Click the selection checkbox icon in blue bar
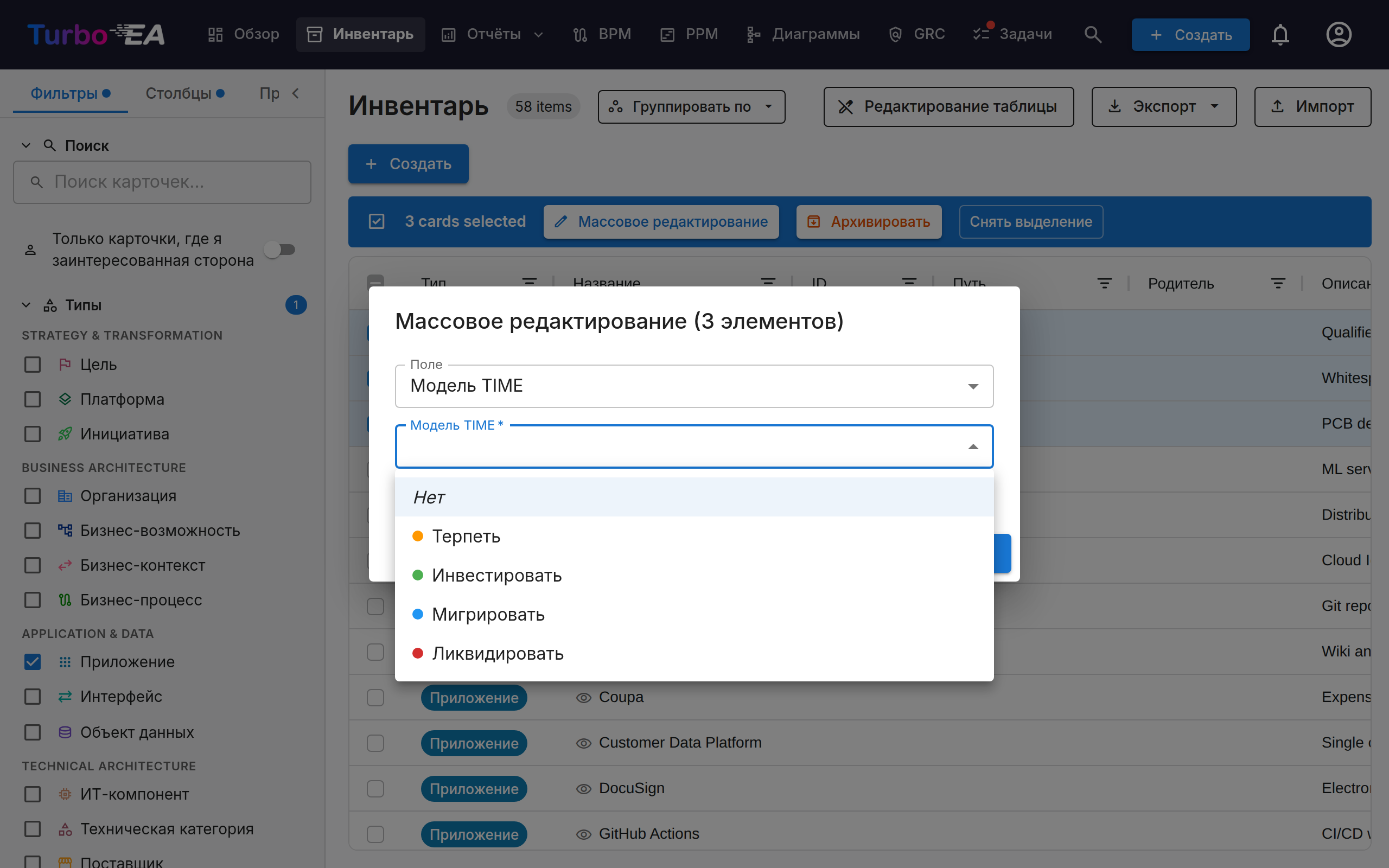The image size is (1389, 868). pos(377,221)
